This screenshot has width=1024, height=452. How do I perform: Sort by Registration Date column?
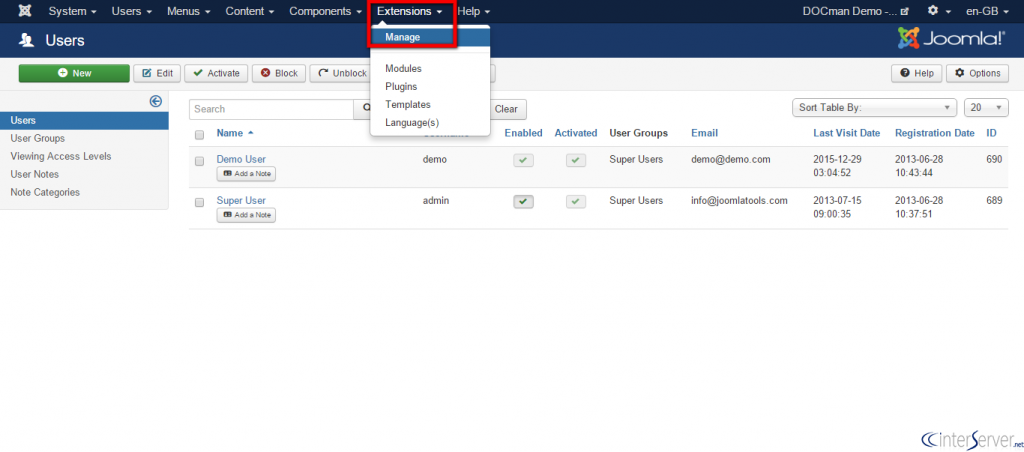click(935, 133)
